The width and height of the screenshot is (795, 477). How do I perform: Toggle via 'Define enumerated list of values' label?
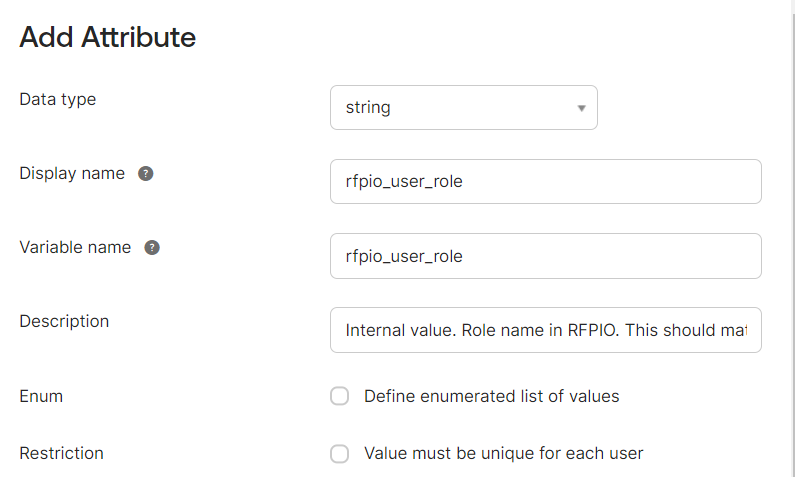[491, 396]
